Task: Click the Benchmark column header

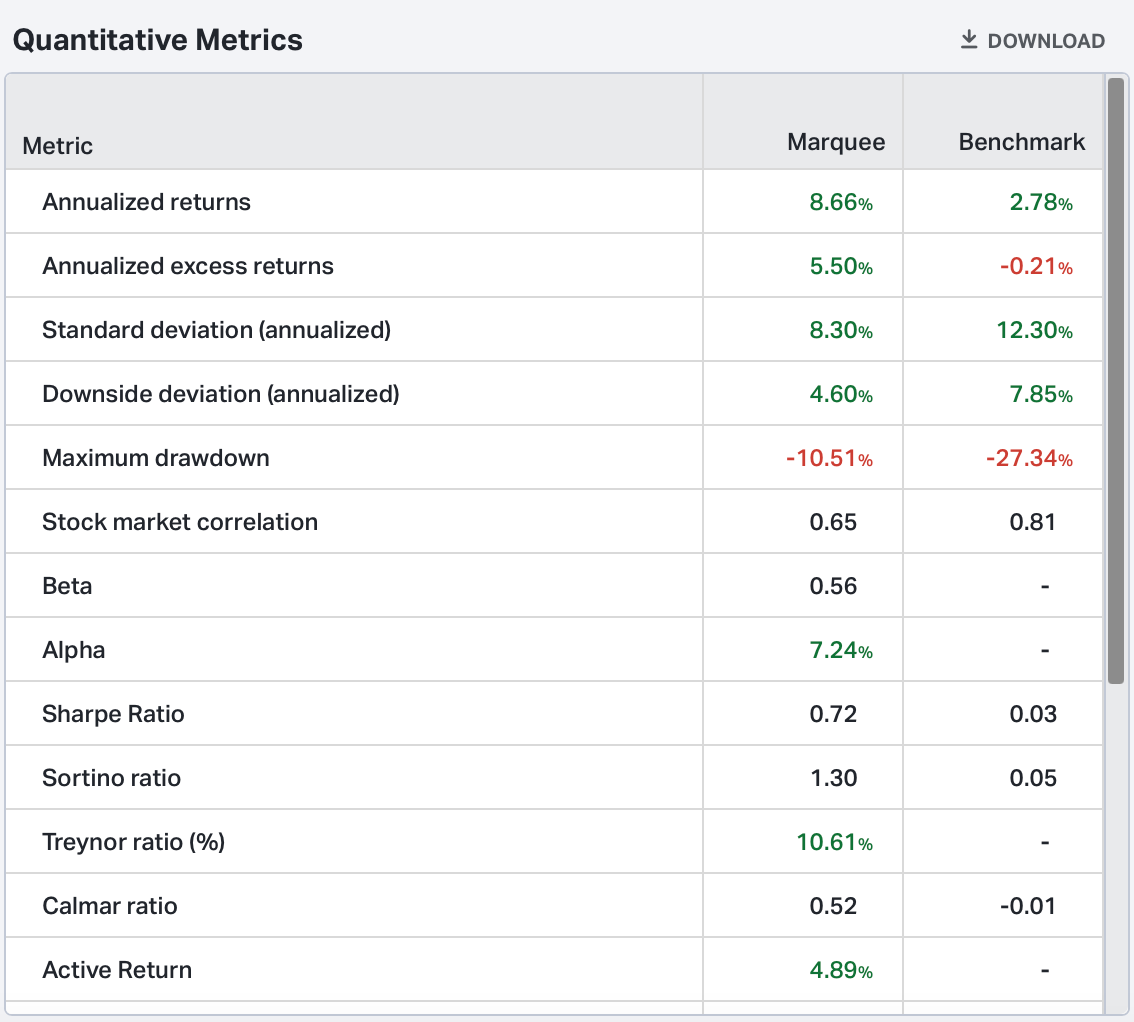Action: point(1021,142)
